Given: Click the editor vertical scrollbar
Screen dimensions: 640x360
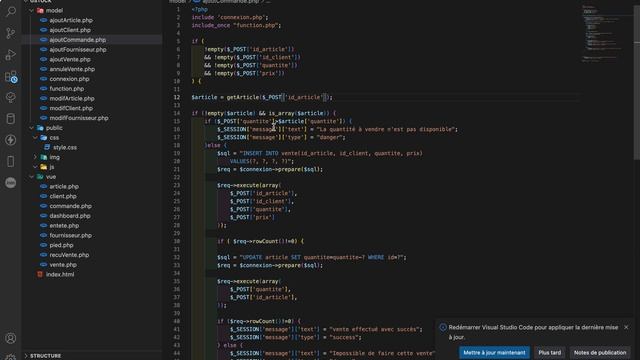Looking at the screenshot, I should 637,82.
